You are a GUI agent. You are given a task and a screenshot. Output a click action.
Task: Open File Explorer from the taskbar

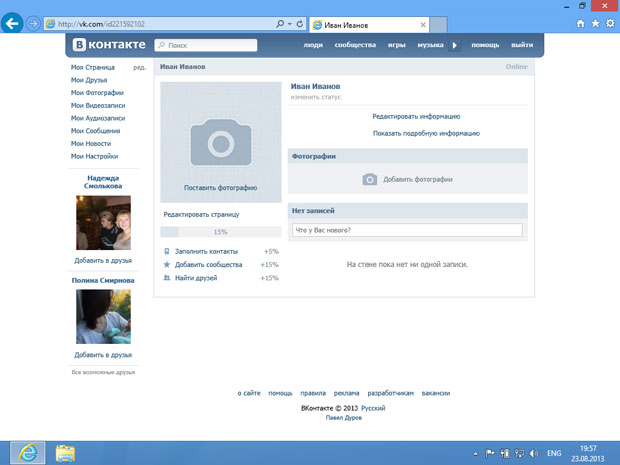pyautogui.click(x=65, y=453)
